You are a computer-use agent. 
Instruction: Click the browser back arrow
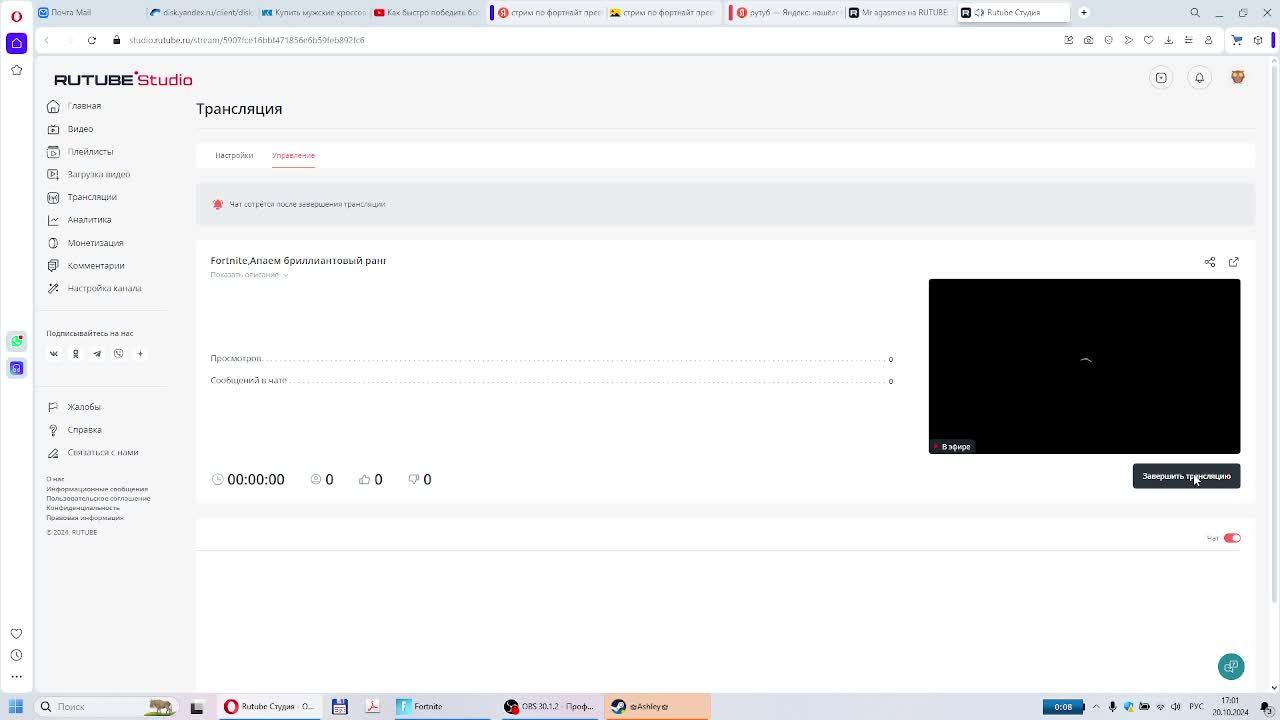(x=46, y=40)
